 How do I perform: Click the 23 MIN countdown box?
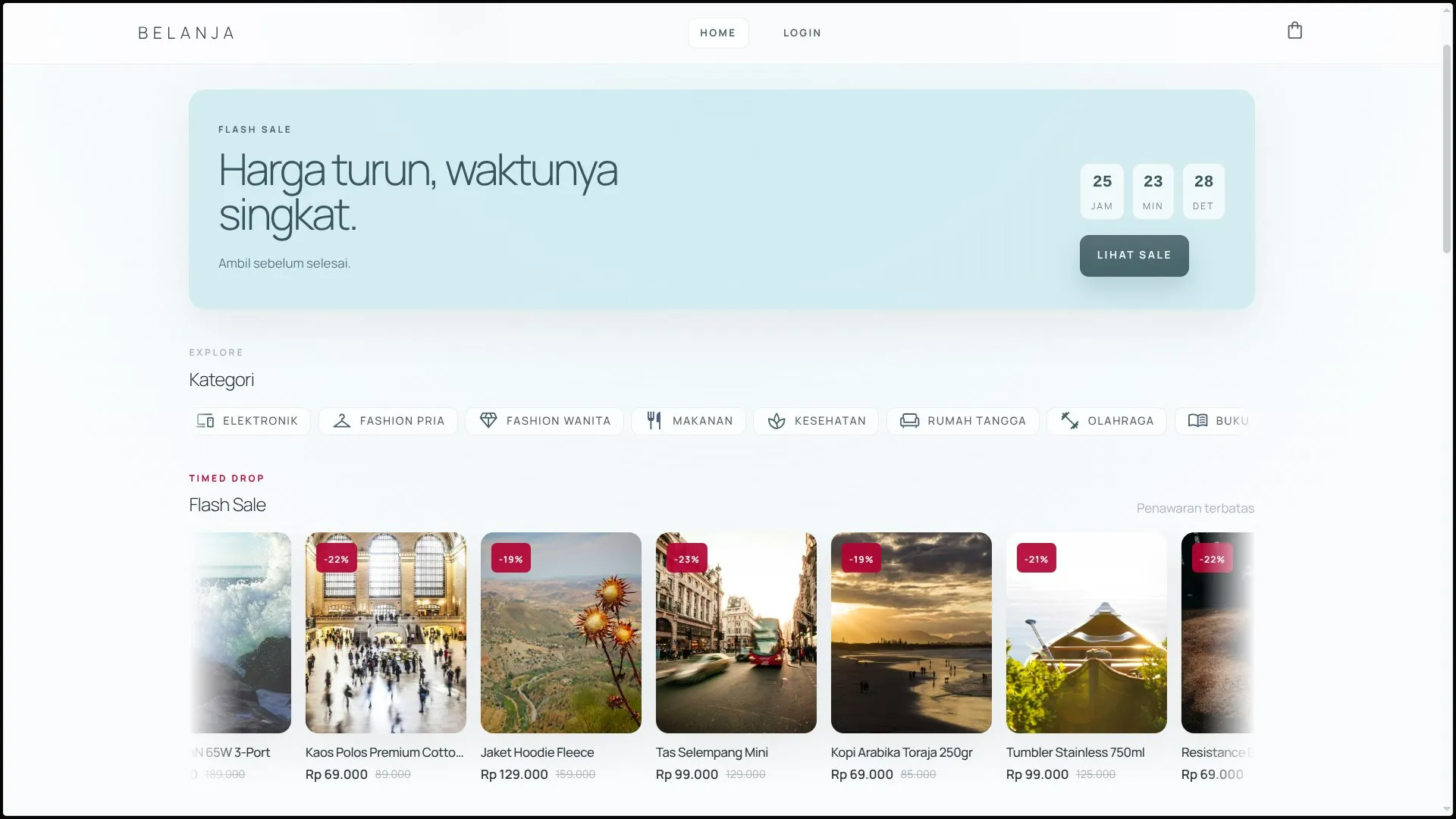click(1153, 192)
